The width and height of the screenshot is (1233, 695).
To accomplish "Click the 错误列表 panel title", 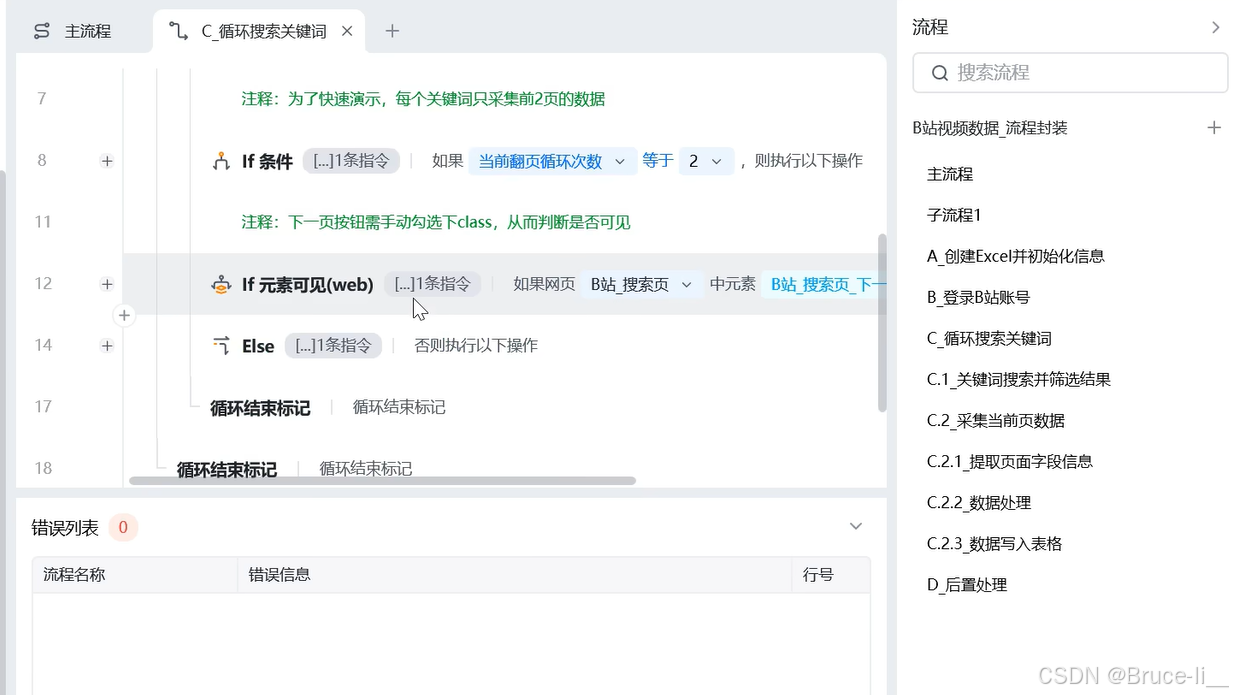I will 65,527.
